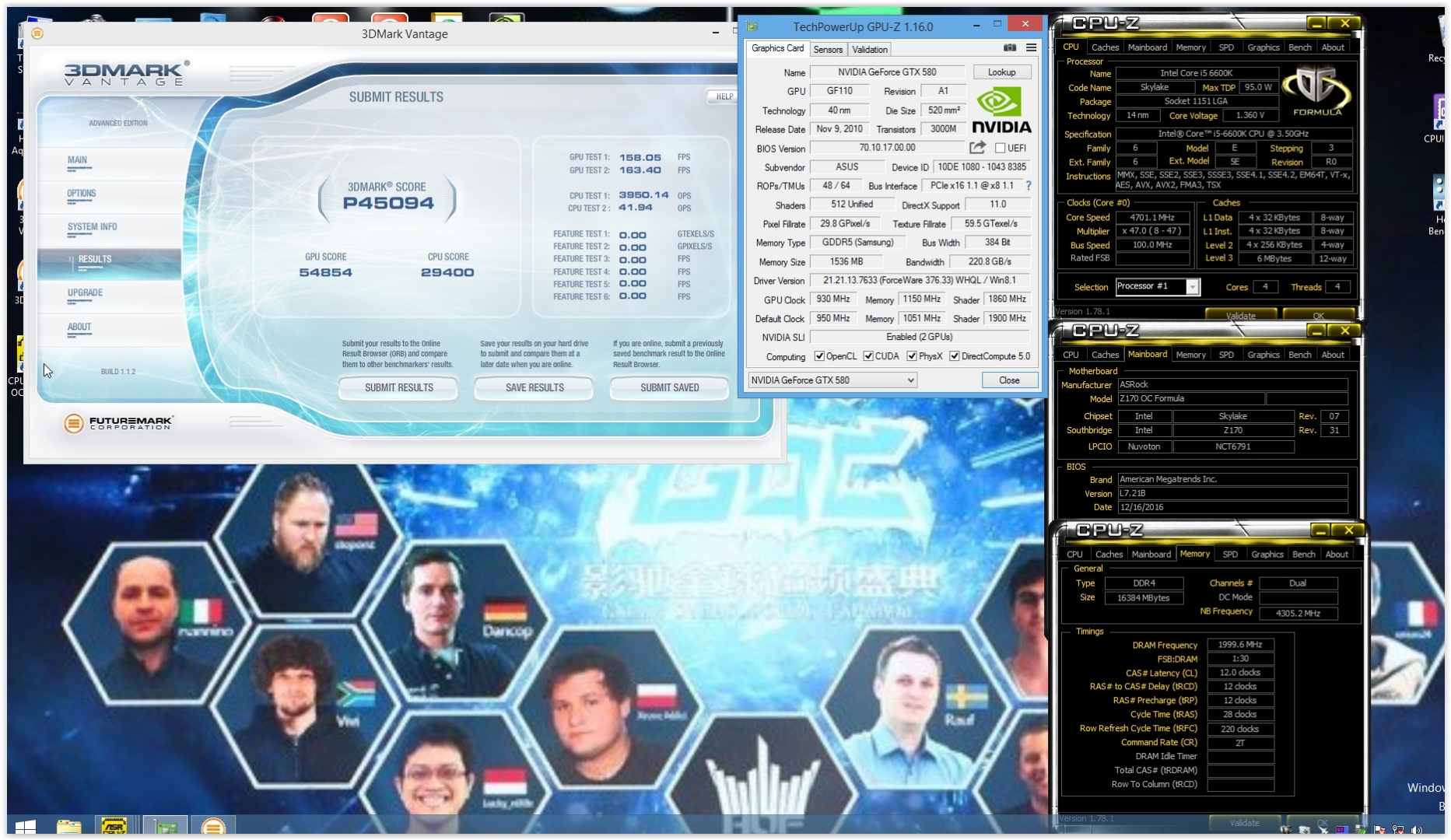Click the Bus Interface question mark icon

click(1029, 186)
